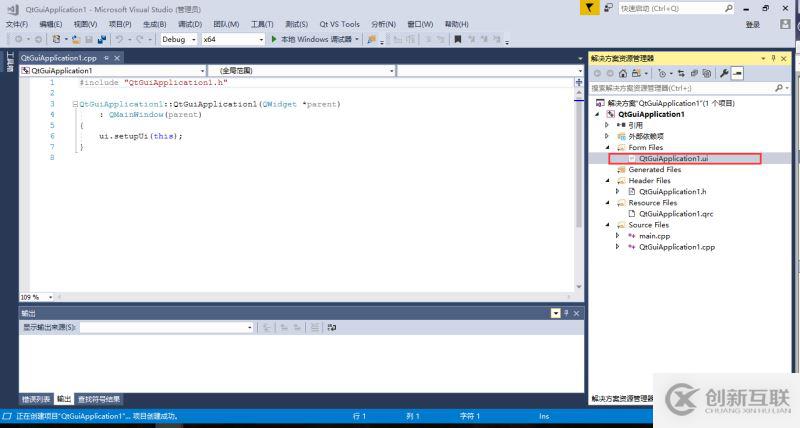The height and width of the screenshot is (428, 800).
Task: Click the Solution Explorer search magnifier icon
Action: (779, 88)
